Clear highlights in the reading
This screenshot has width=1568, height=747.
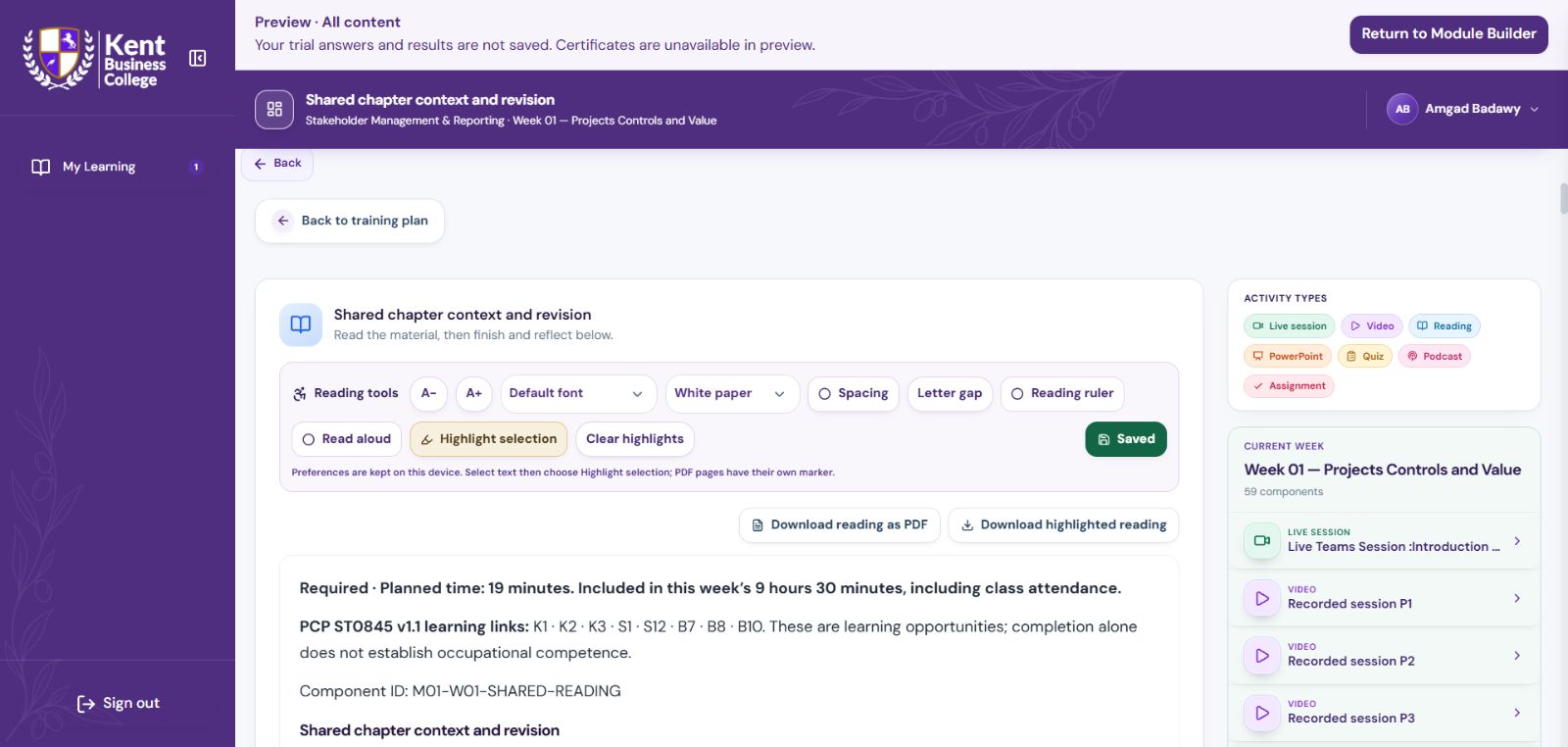tap(635, 439)
